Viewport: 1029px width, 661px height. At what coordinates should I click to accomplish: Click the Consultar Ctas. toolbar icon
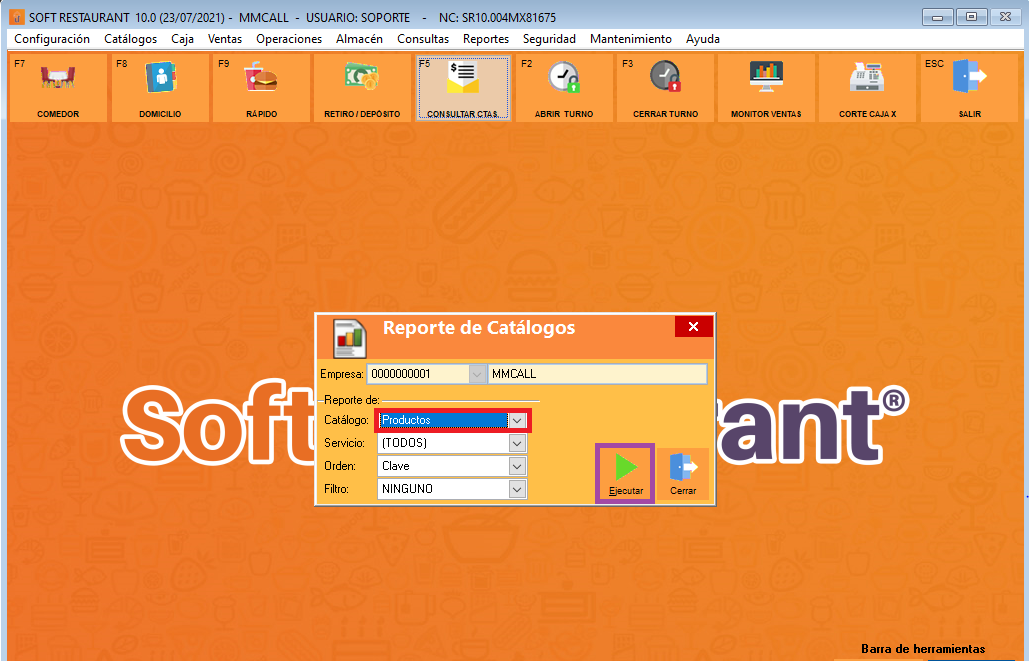pyautogui.click(x=463, y=80)
